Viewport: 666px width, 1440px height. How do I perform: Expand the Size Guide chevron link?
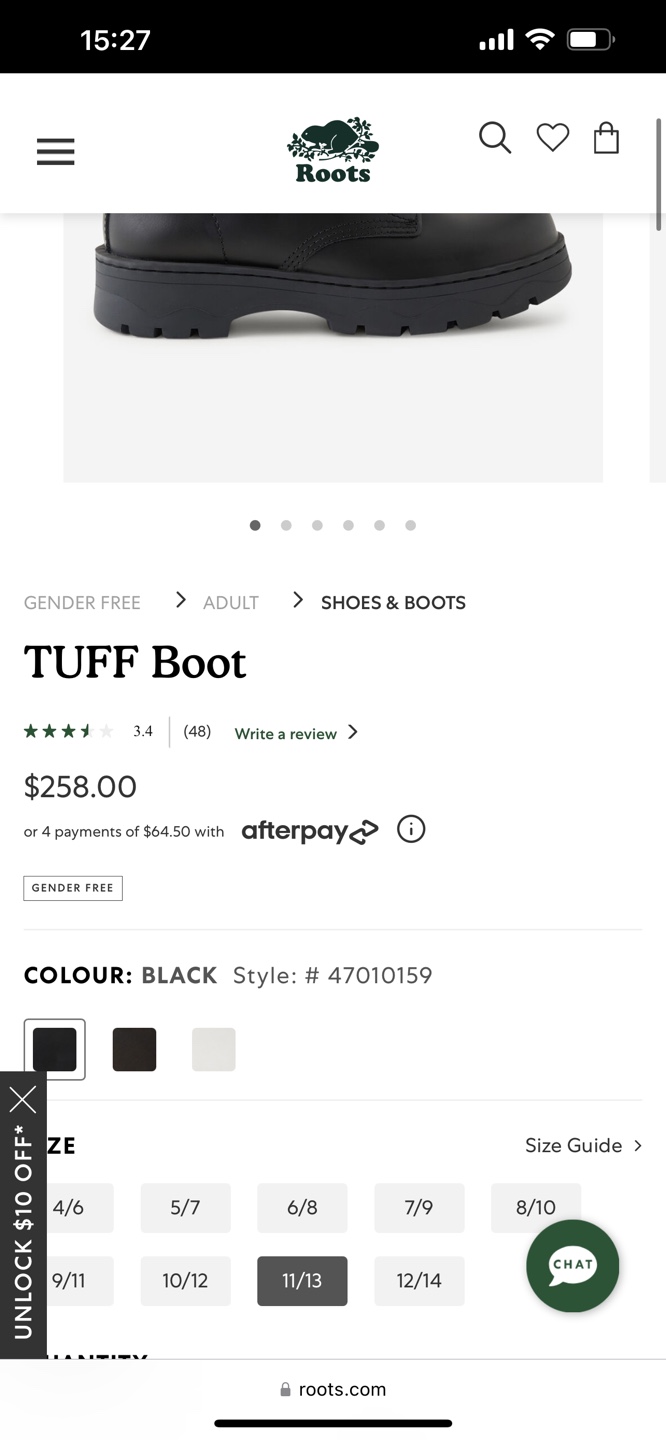point(583,1145)
